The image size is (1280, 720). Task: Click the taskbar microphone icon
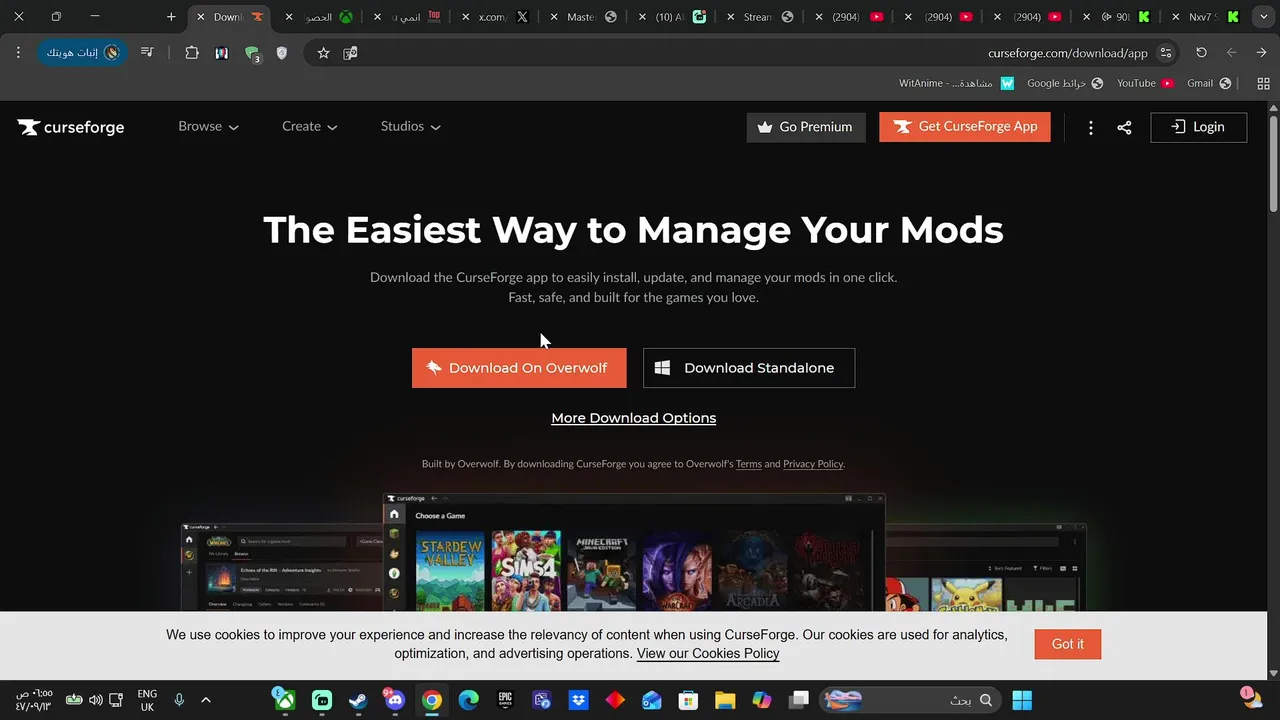(179, 700)
